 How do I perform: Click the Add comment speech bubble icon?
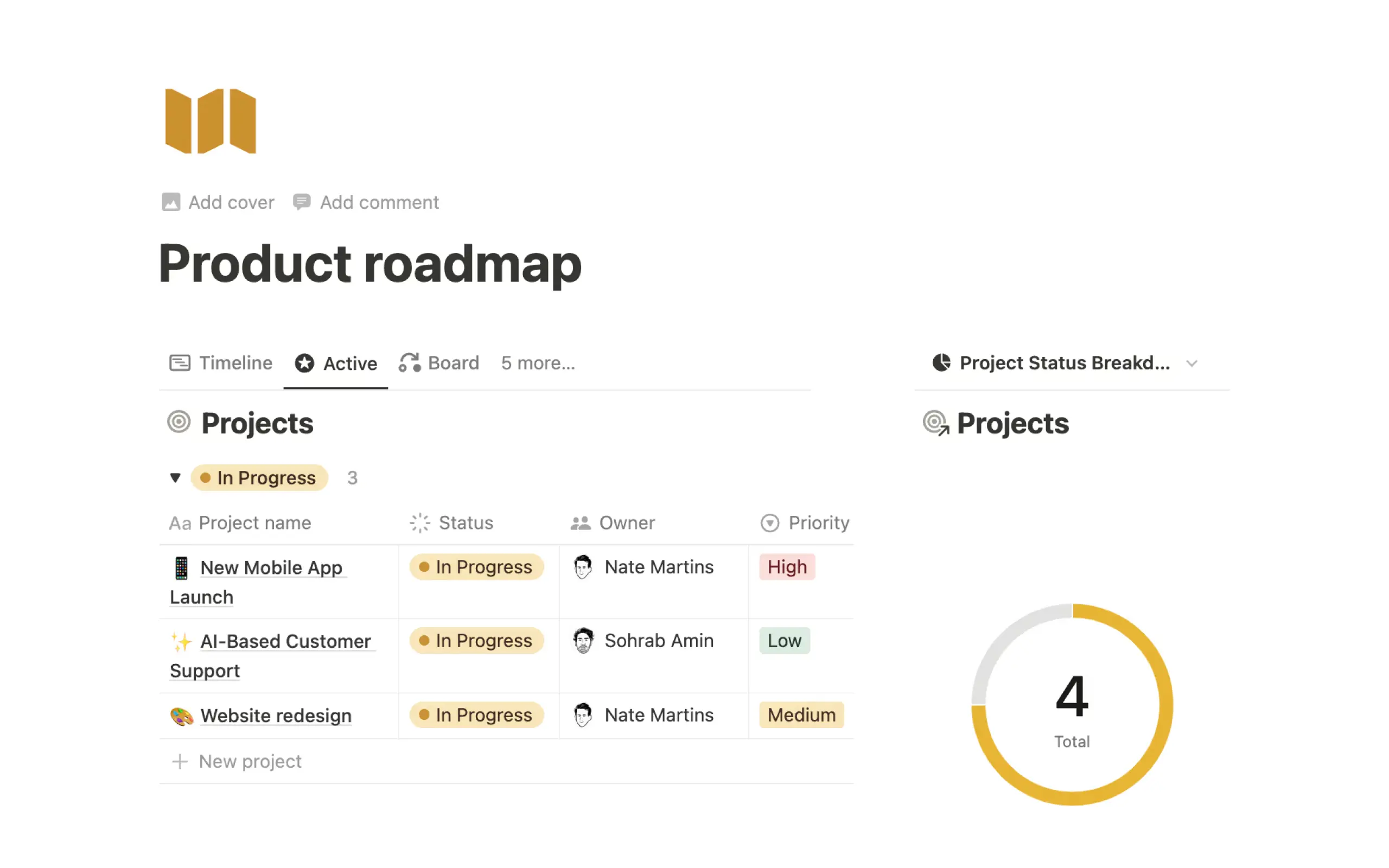pos(301,202)
